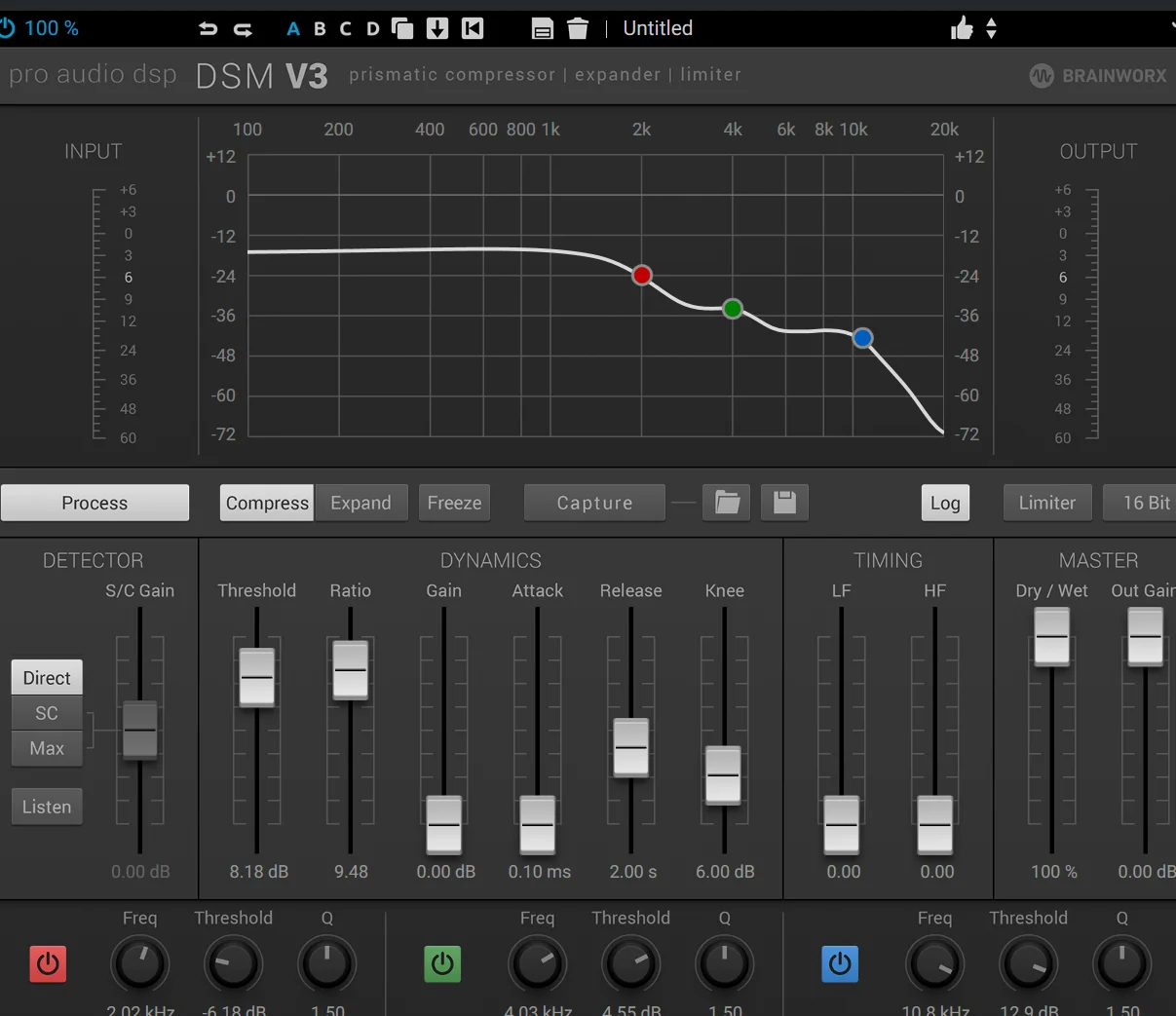Image resolution: width=1176 pixels, height=1016 pixels.
Task: Click the plugin power icon beside 100 %
Action: point(7,27)
